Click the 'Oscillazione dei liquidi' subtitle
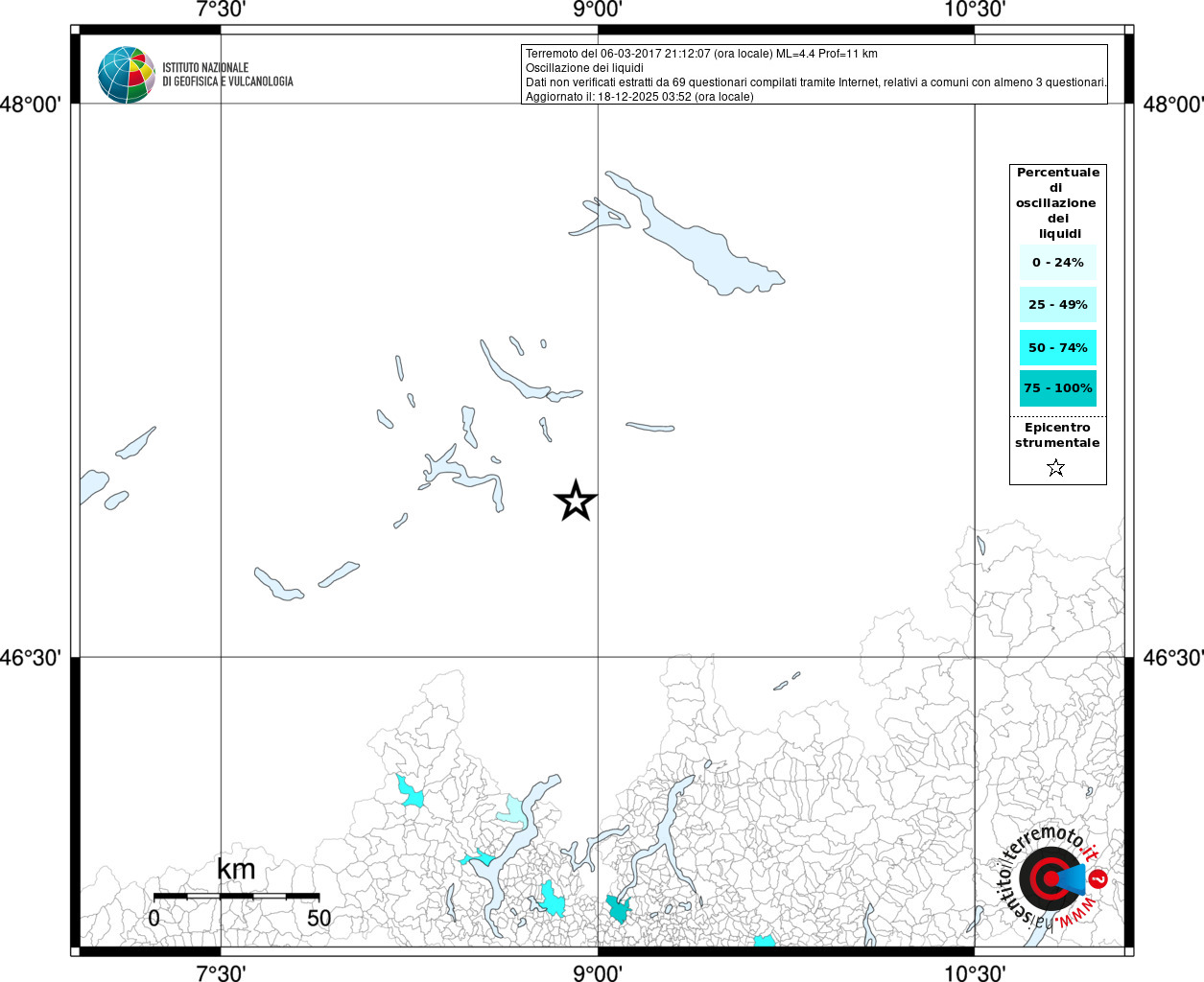Image resolution: width=1204 pixels, height=982 pixels. [x=584, y=68]
